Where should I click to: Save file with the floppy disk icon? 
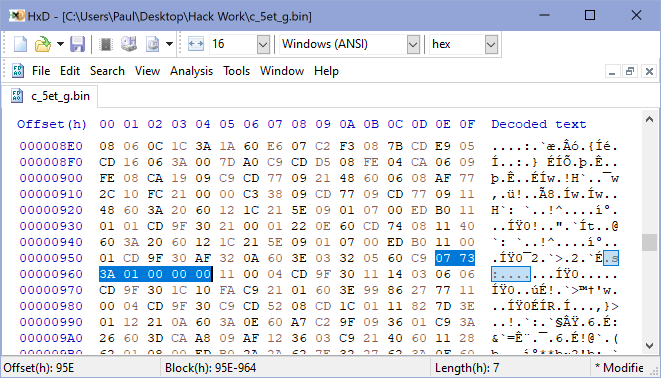point(78,44)
